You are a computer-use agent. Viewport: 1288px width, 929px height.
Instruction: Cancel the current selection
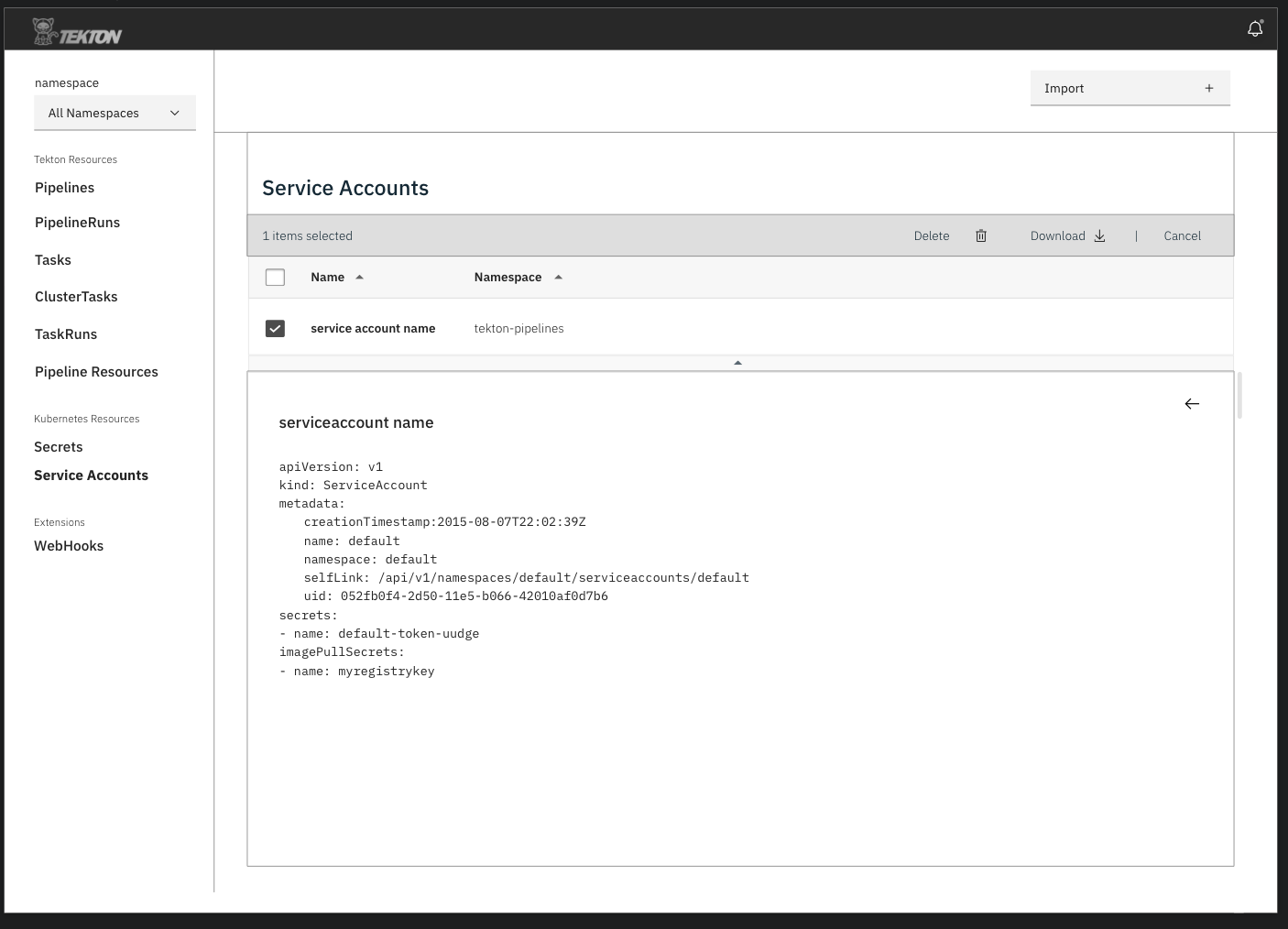1182,235
